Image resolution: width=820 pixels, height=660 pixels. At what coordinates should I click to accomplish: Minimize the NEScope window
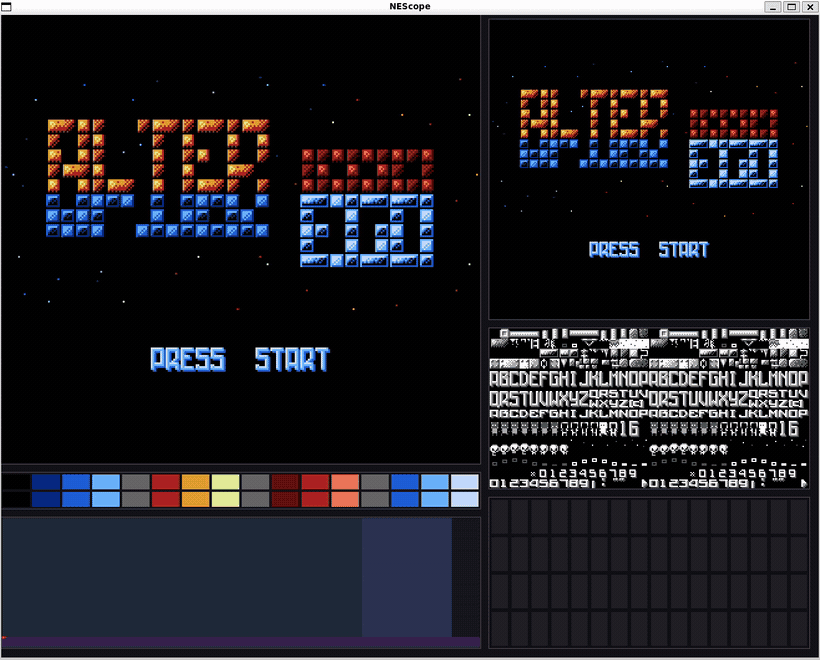click(773, 6)
